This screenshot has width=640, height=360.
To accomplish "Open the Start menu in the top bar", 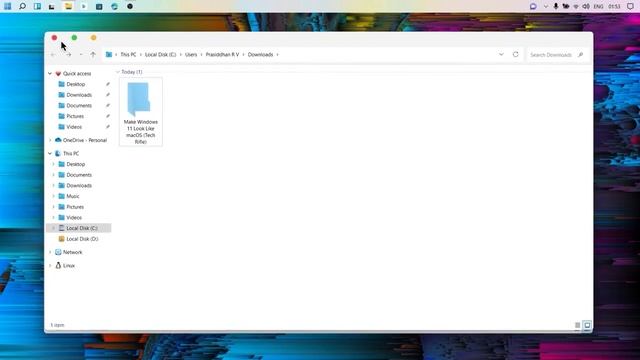I will pos(7,6).
